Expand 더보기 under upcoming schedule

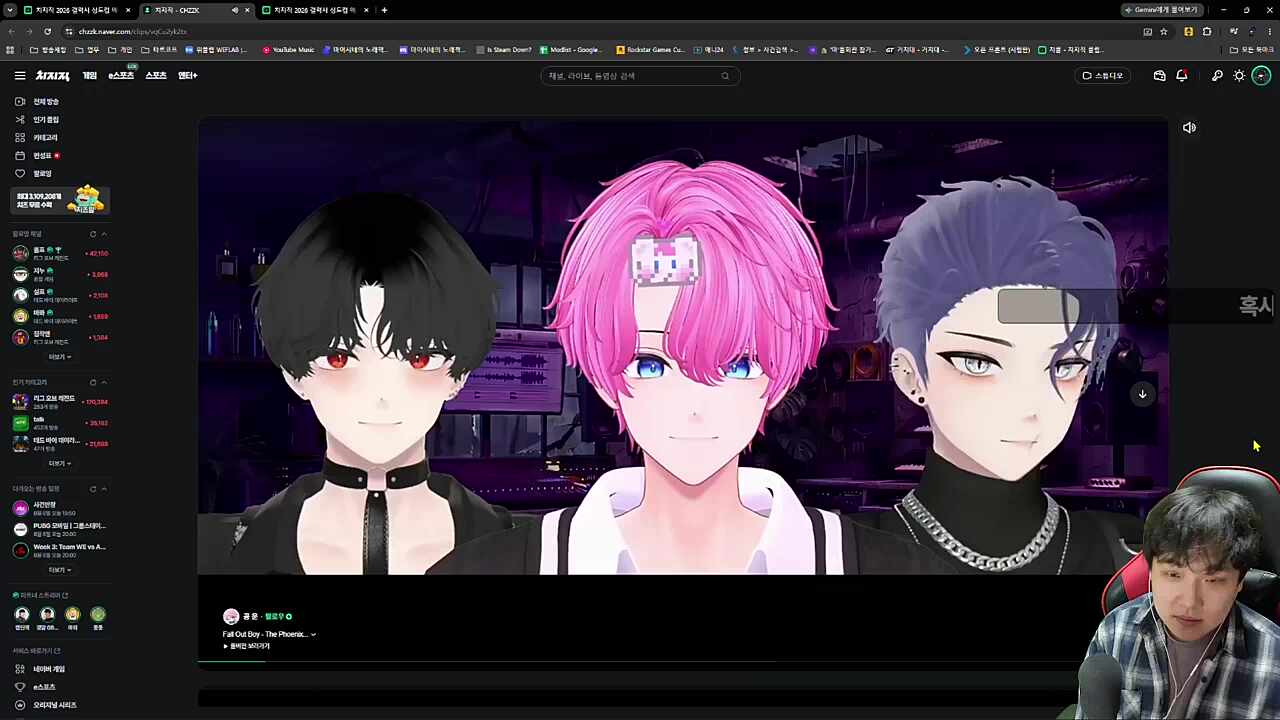tap(60, 570)
